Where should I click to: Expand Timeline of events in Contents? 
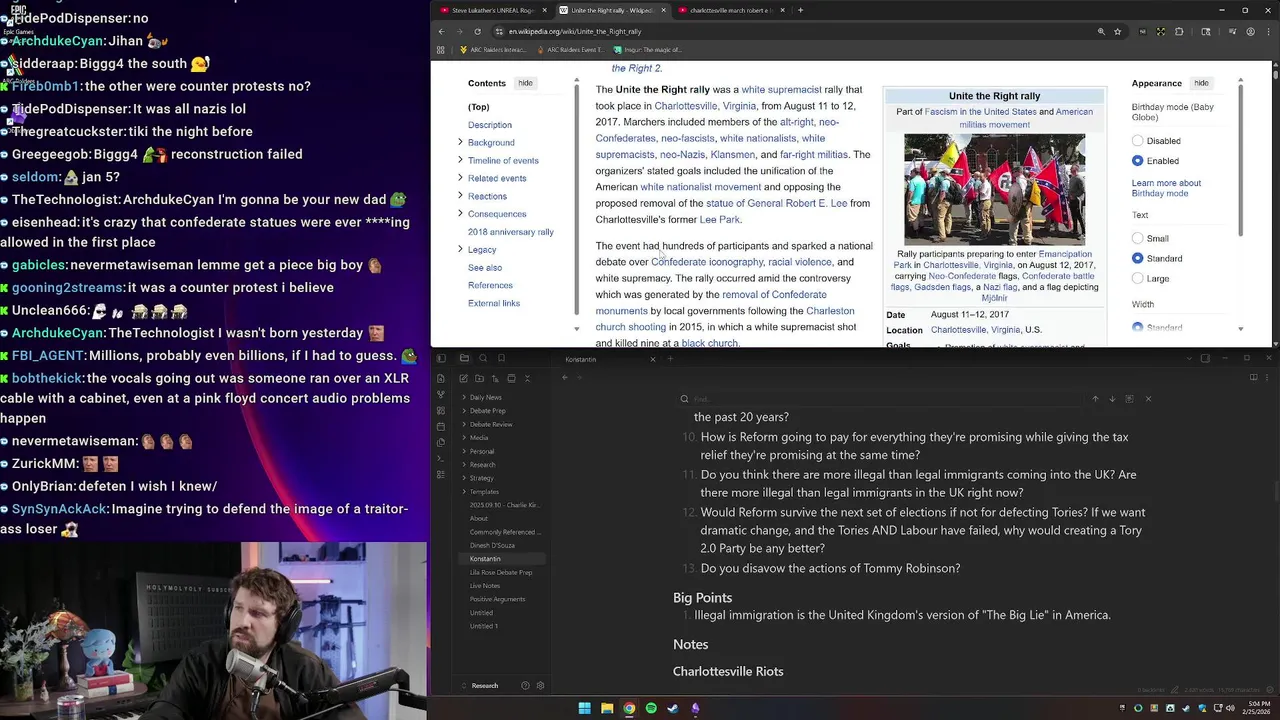[x=460, y=160]
